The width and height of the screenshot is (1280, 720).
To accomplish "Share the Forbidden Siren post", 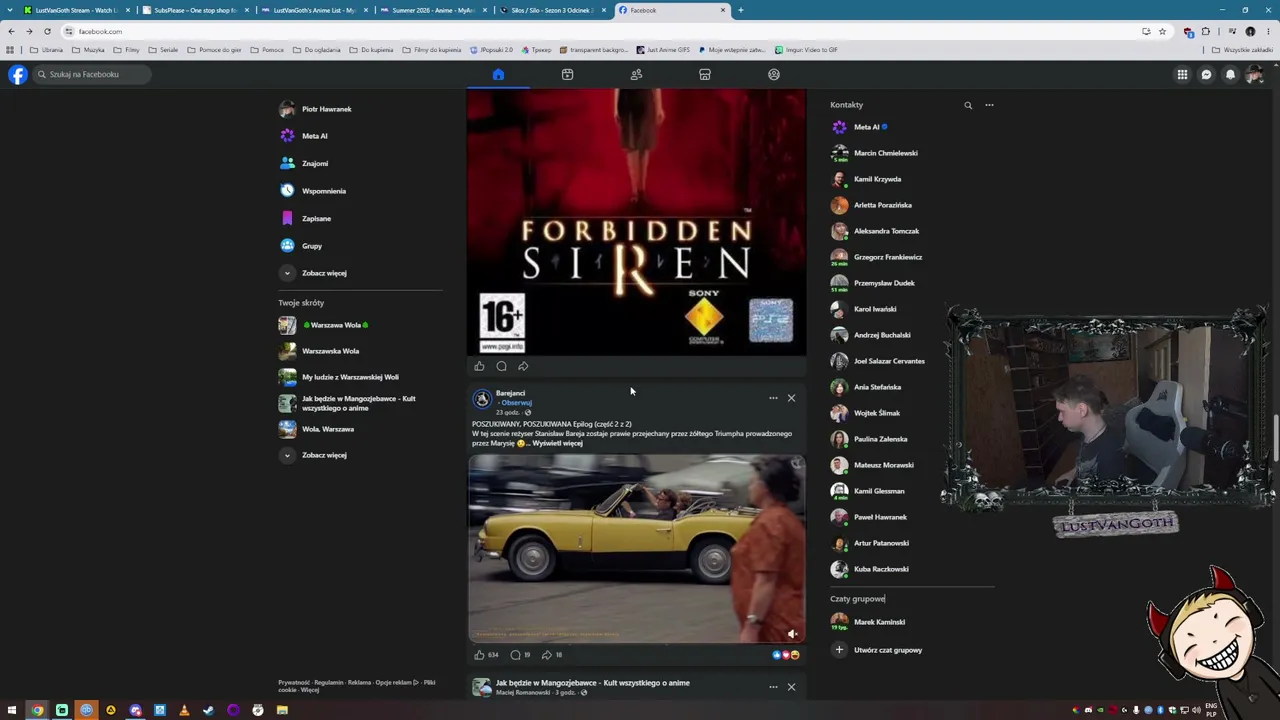I will 523,366.
